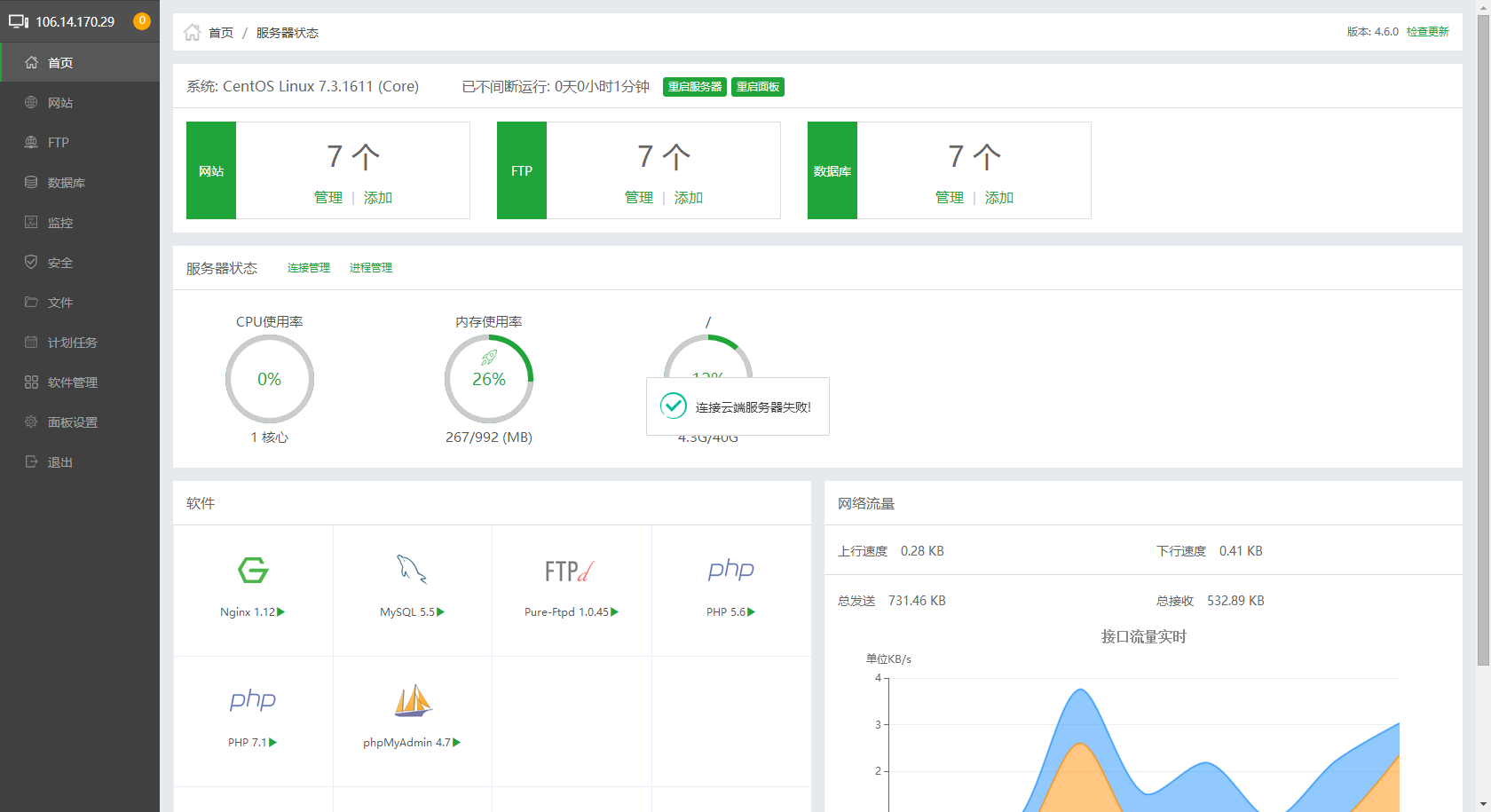
Task: Click the green arrow beside PHP 7.1
Action: point(273,743)
